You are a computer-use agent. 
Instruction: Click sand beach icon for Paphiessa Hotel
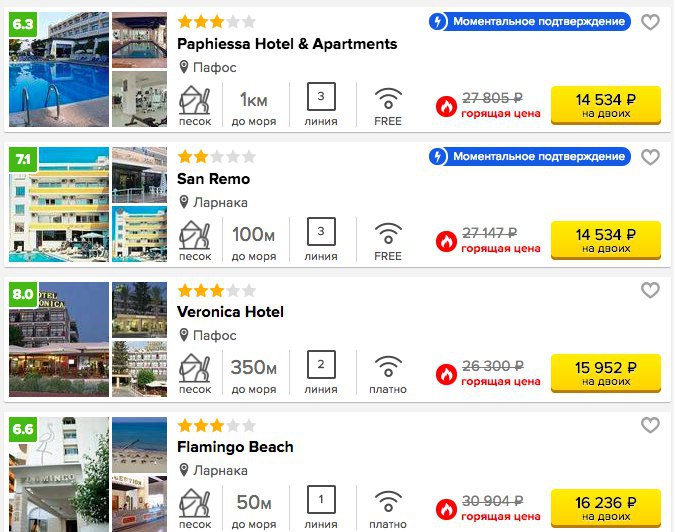(x=195, y=100)
